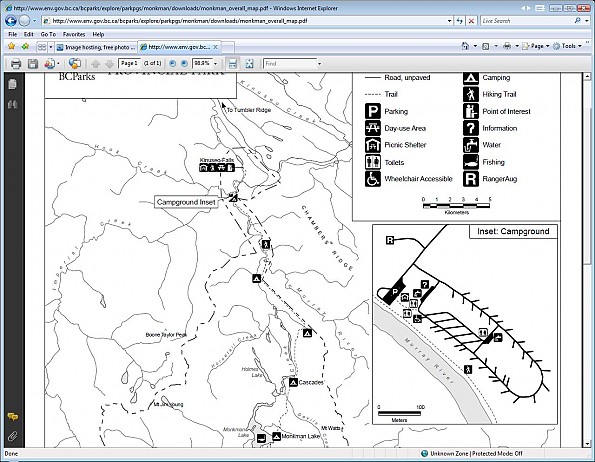Zoom out with the minus button
Screen dimensions: 595x462
pos(172,63)
